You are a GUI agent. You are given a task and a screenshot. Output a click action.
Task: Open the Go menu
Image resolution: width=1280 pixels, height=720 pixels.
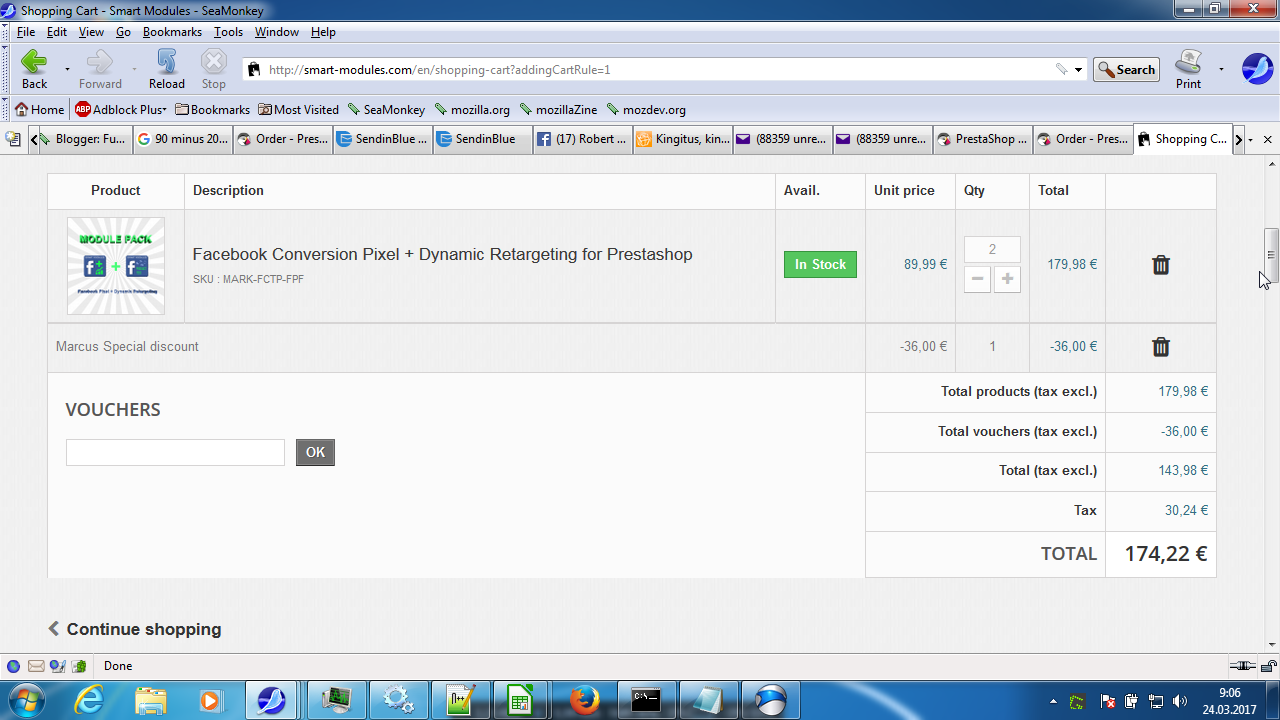pos(123,32)
